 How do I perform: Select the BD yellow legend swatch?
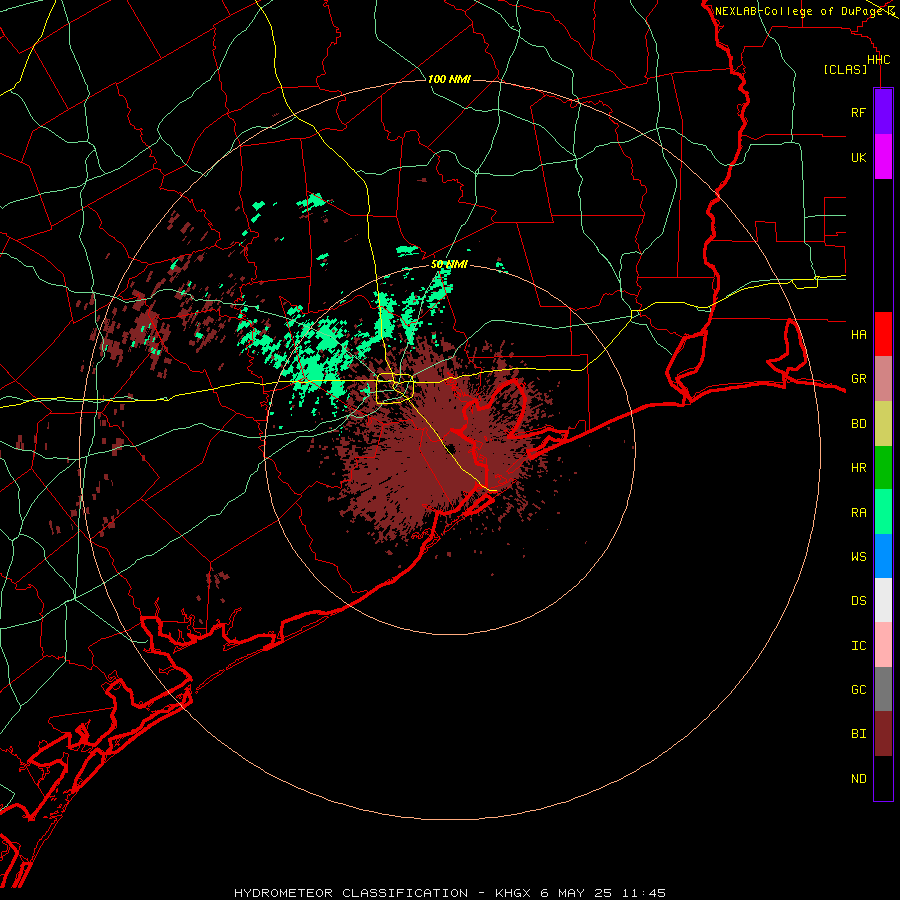point(883,424)
